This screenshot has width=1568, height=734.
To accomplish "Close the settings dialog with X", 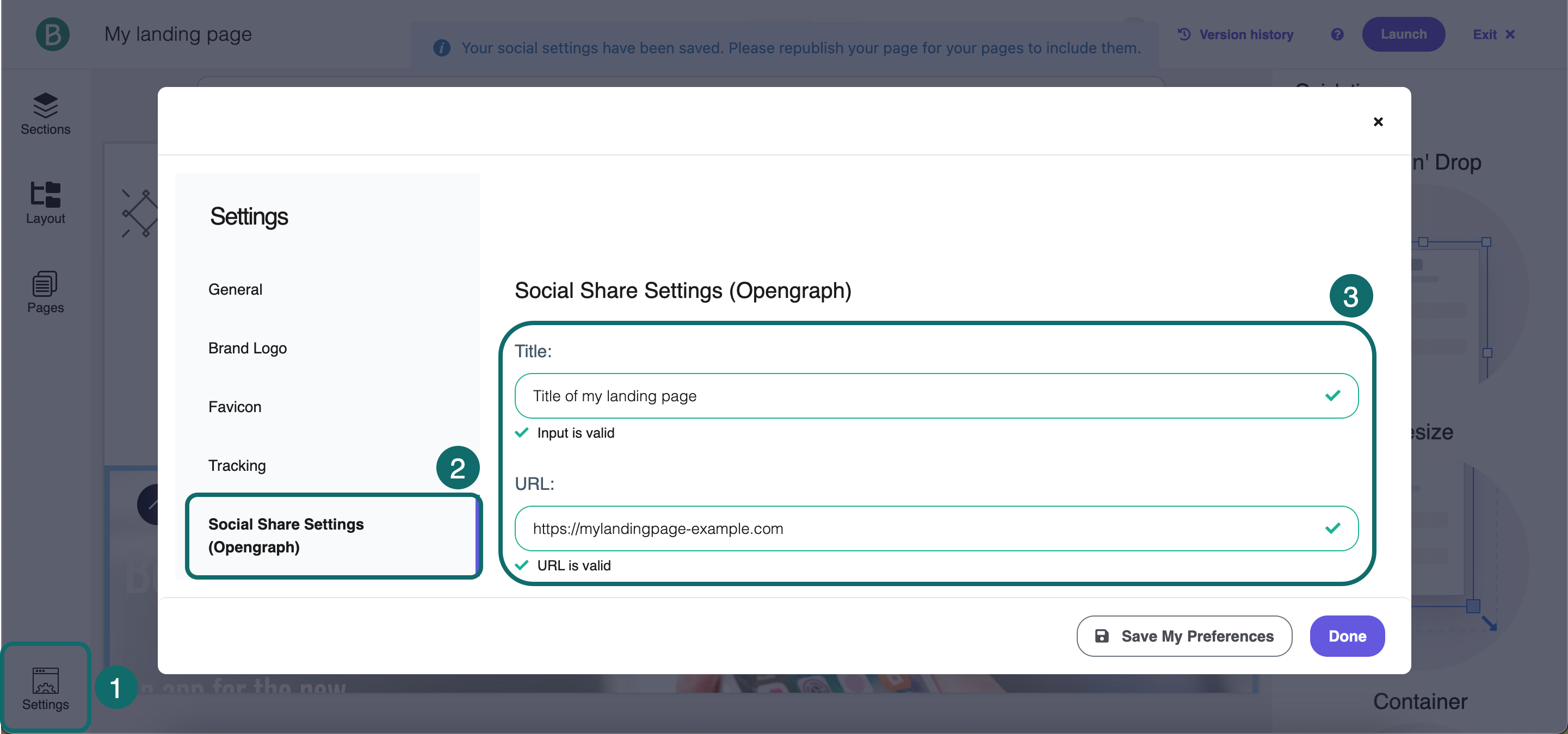I will [1378, 122].
